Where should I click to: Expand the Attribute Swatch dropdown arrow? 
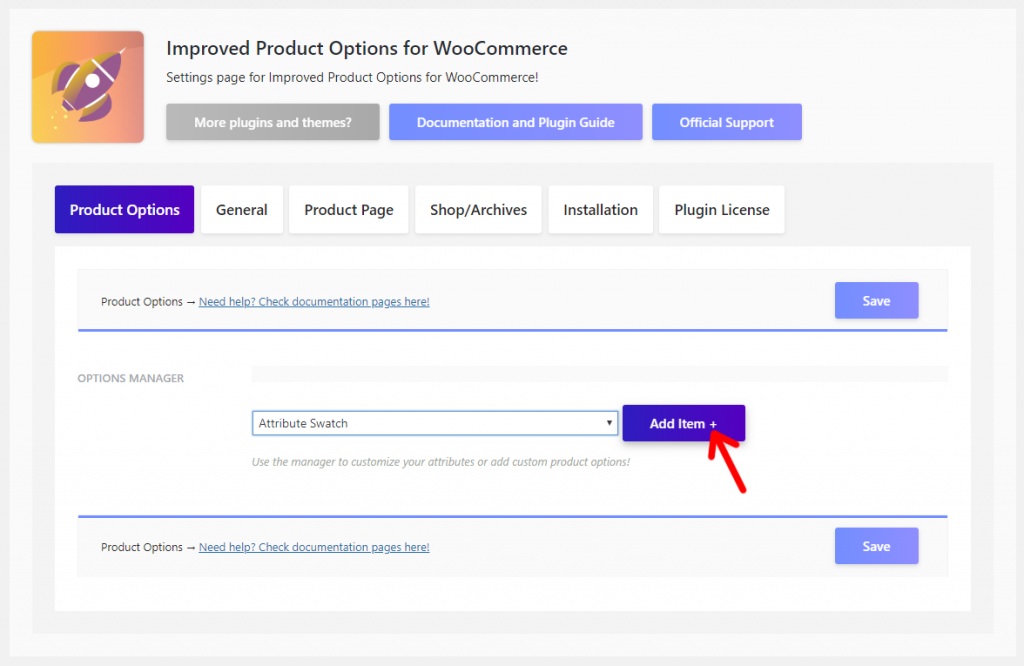coord(609,423)
